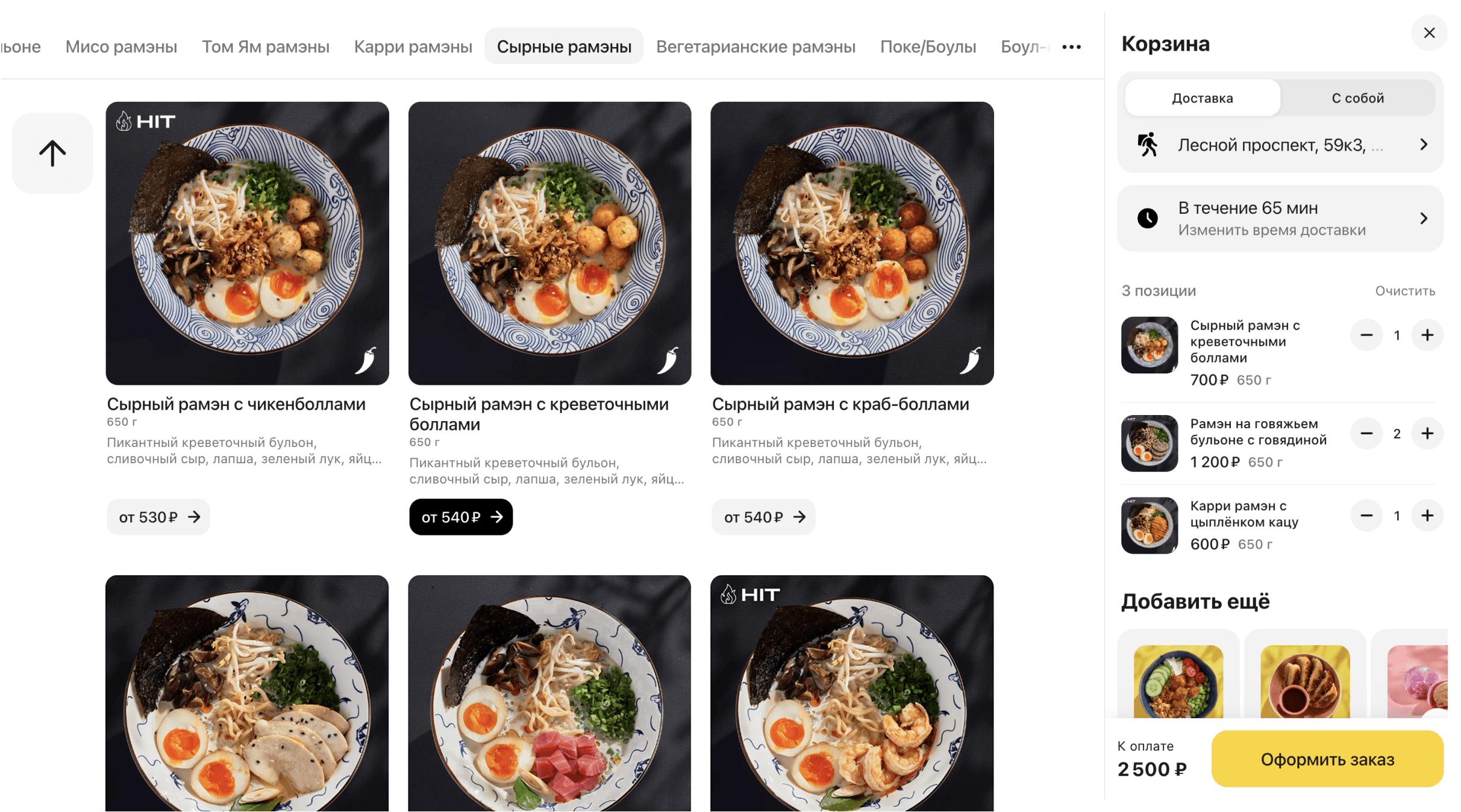1461x812 pixels.
Task: Click Очистить to clear the cart
Action: (1404, 291)
